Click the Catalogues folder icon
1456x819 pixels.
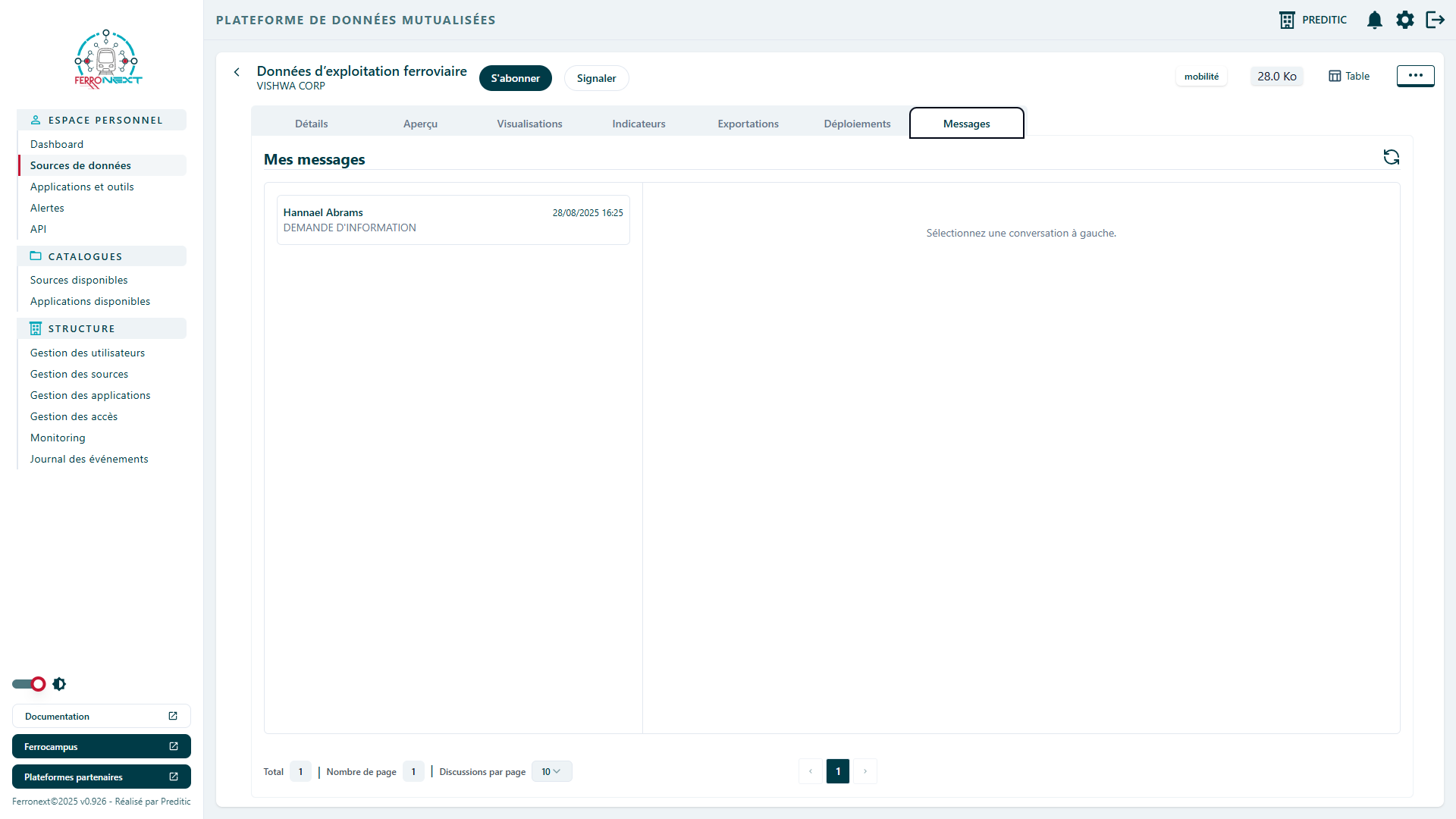(36, 256)
